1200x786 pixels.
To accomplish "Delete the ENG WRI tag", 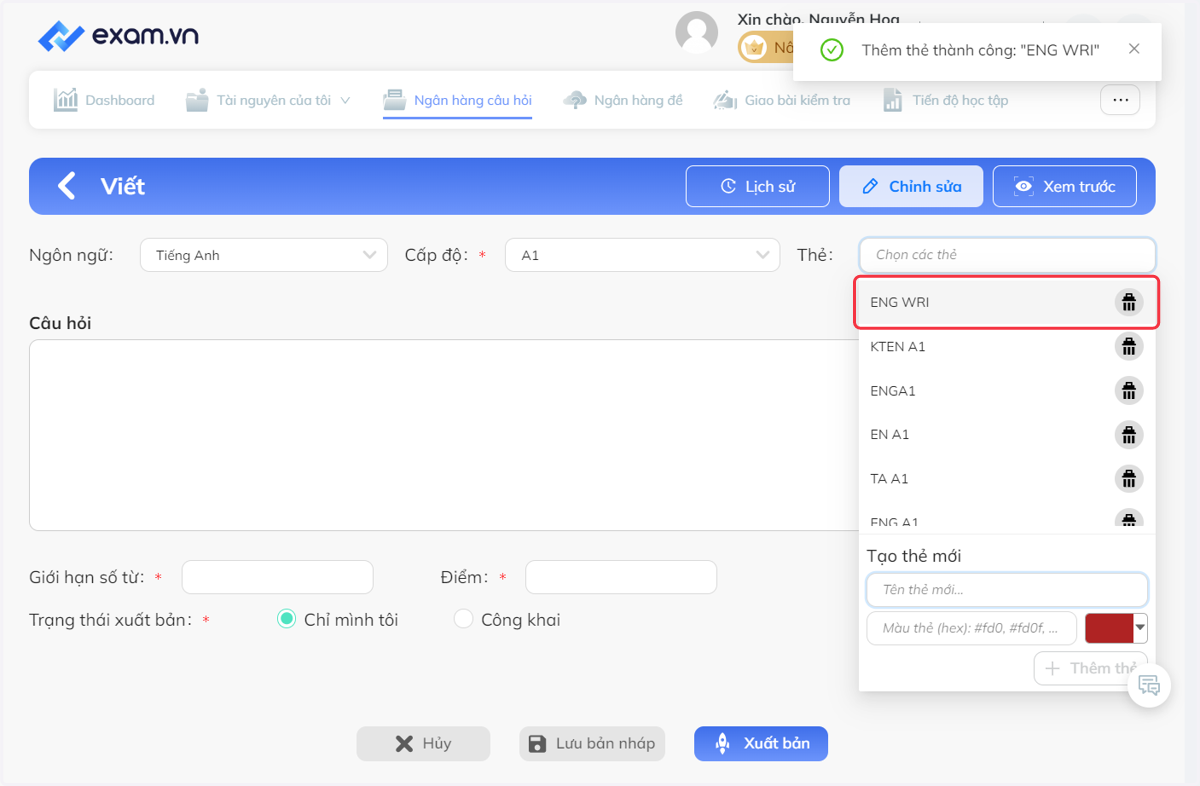I will click(1129, 302).
